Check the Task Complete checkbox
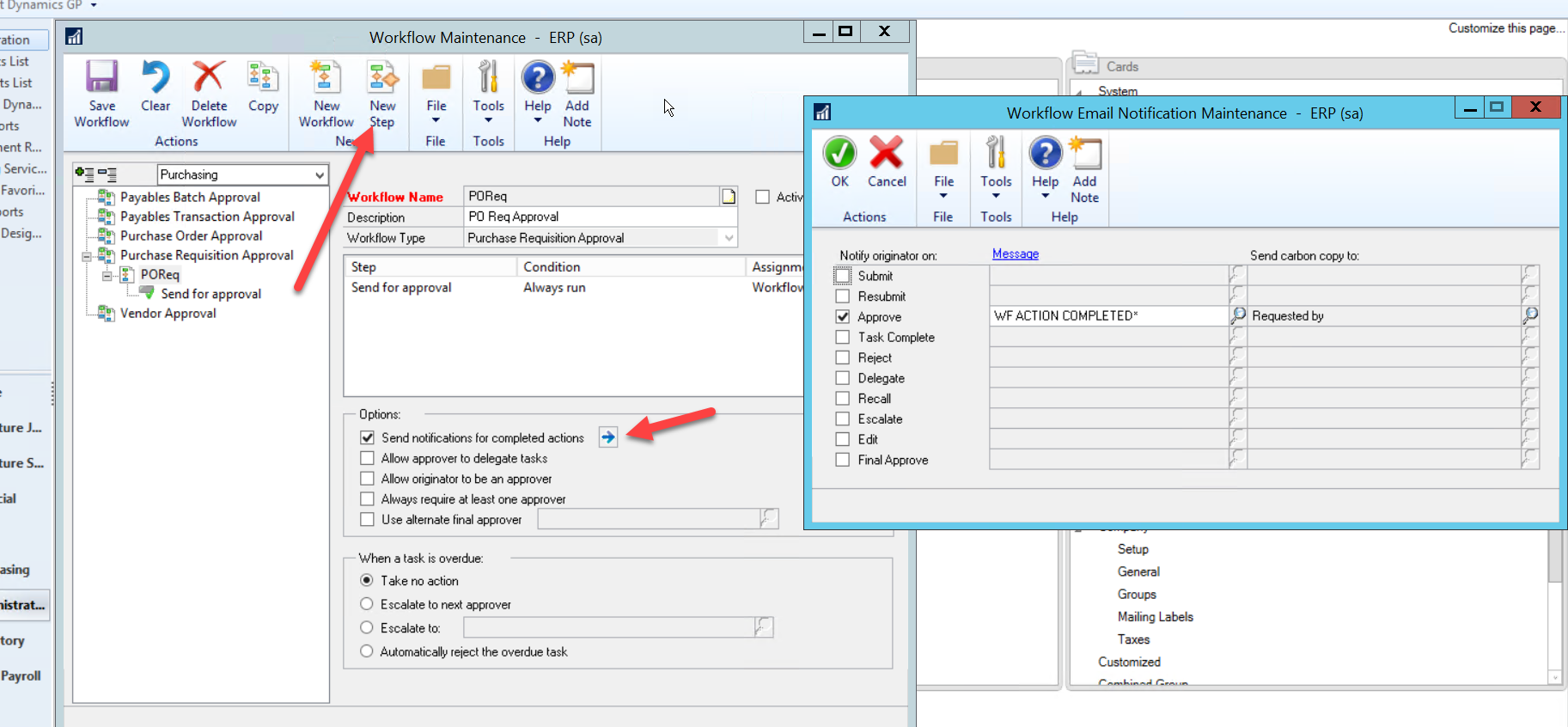The width and height of the screenshot is (1568, 727). 843,338
